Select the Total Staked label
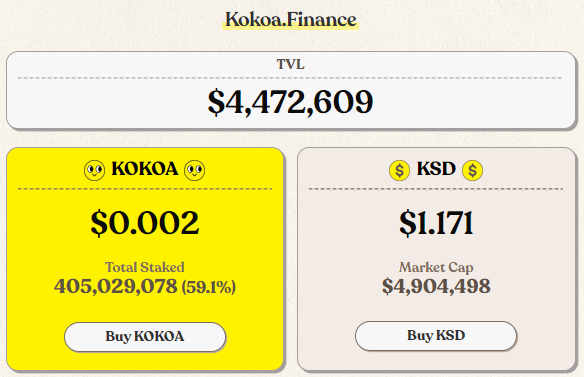 (145, 267)
